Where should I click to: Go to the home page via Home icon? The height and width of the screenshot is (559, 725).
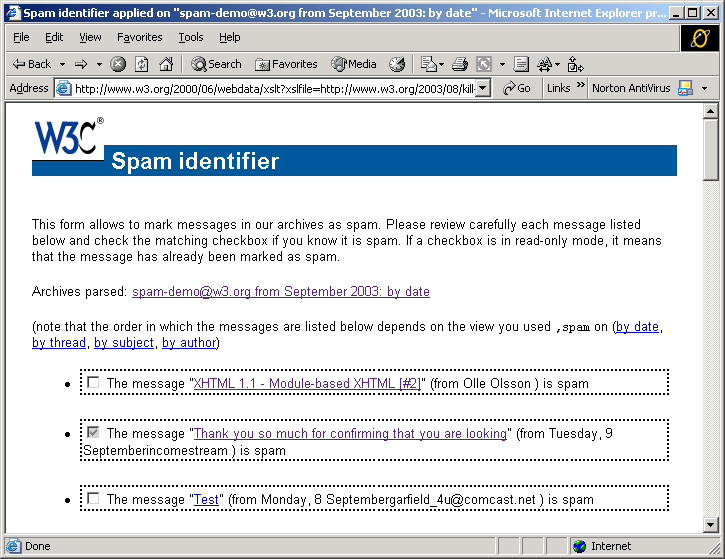point(166,64)
